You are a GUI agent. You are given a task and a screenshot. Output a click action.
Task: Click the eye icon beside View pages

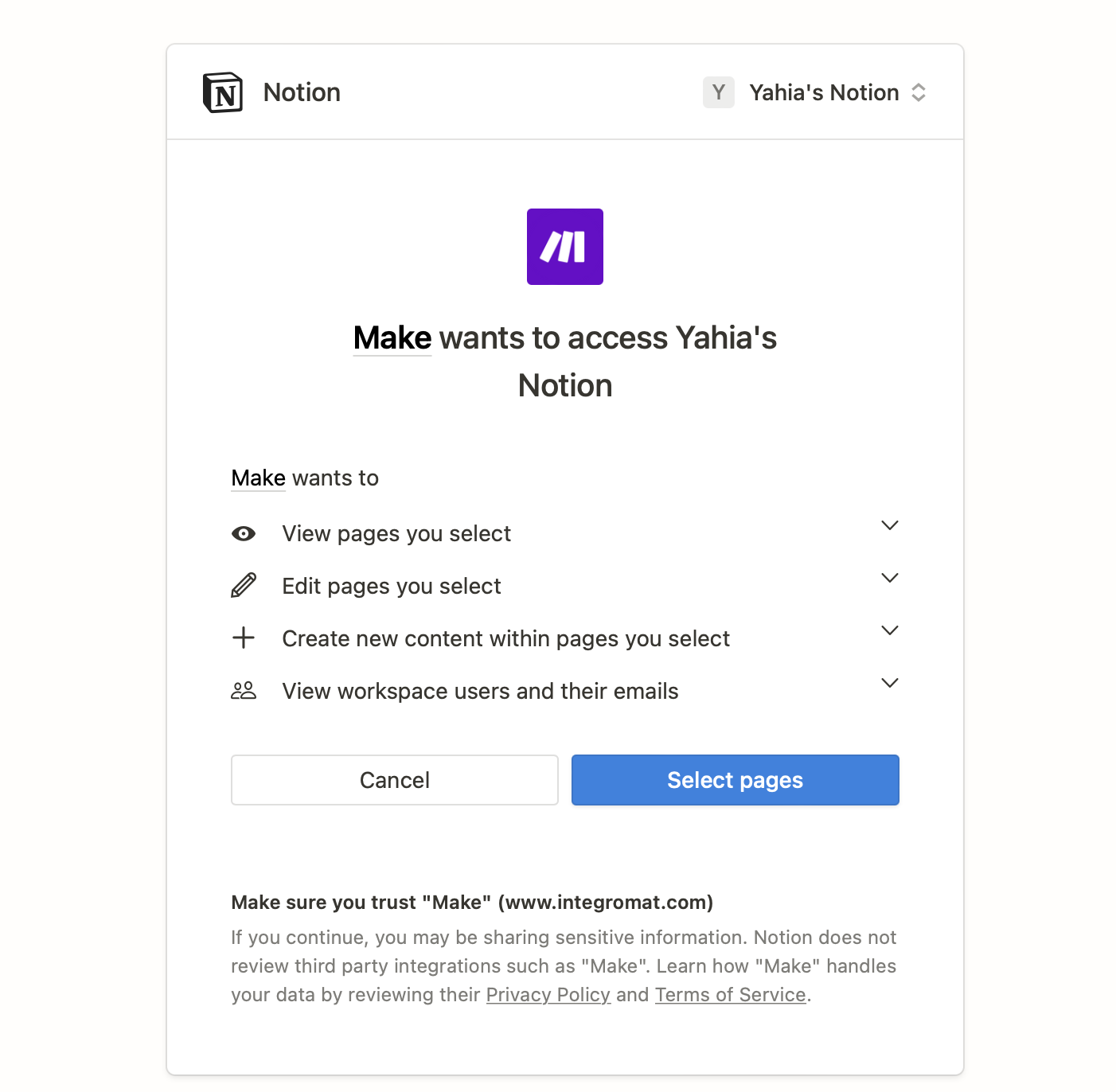(244, 533)
